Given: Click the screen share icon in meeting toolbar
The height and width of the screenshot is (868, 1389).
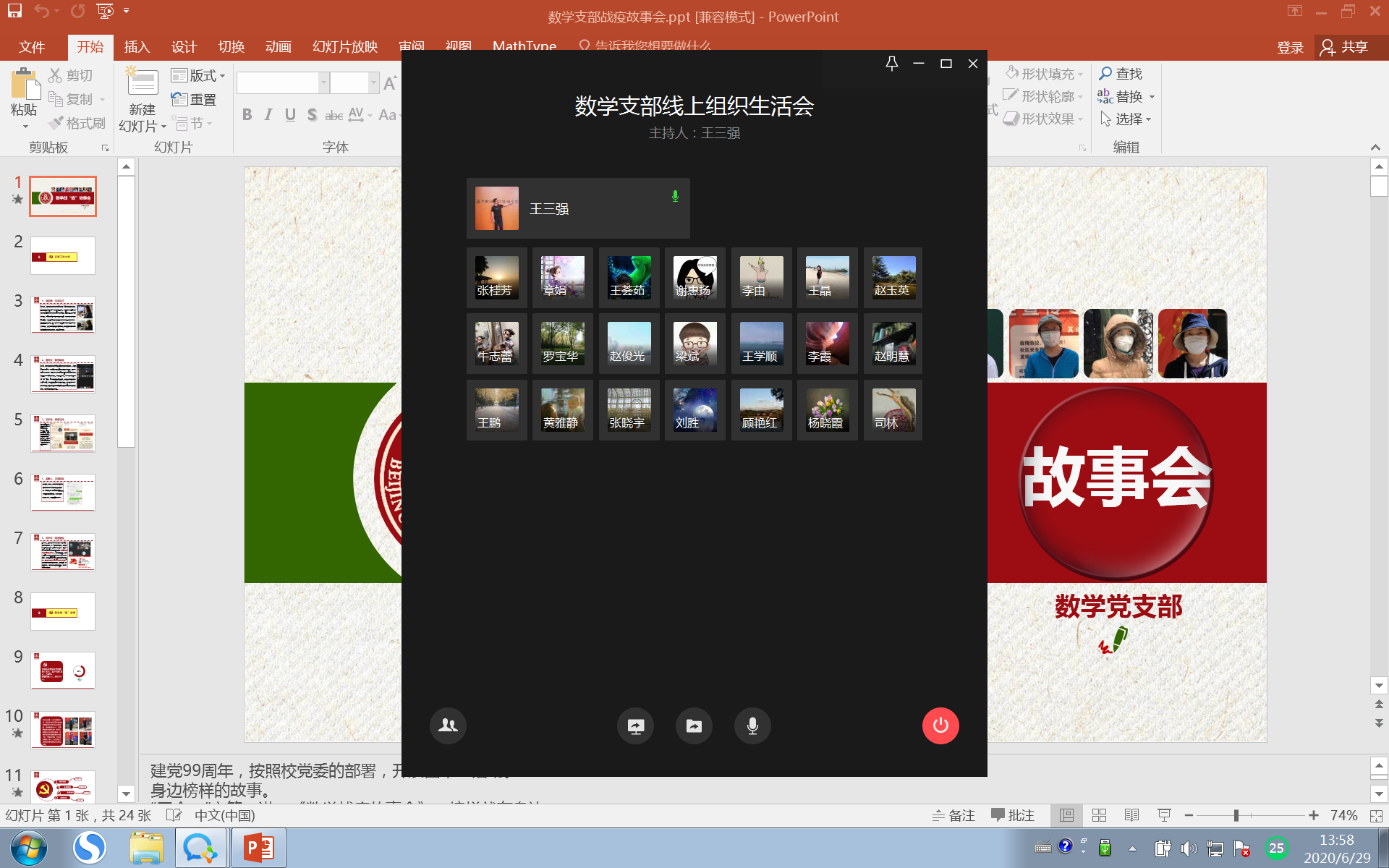Looking at the screenshot, I should coord(635,726).
